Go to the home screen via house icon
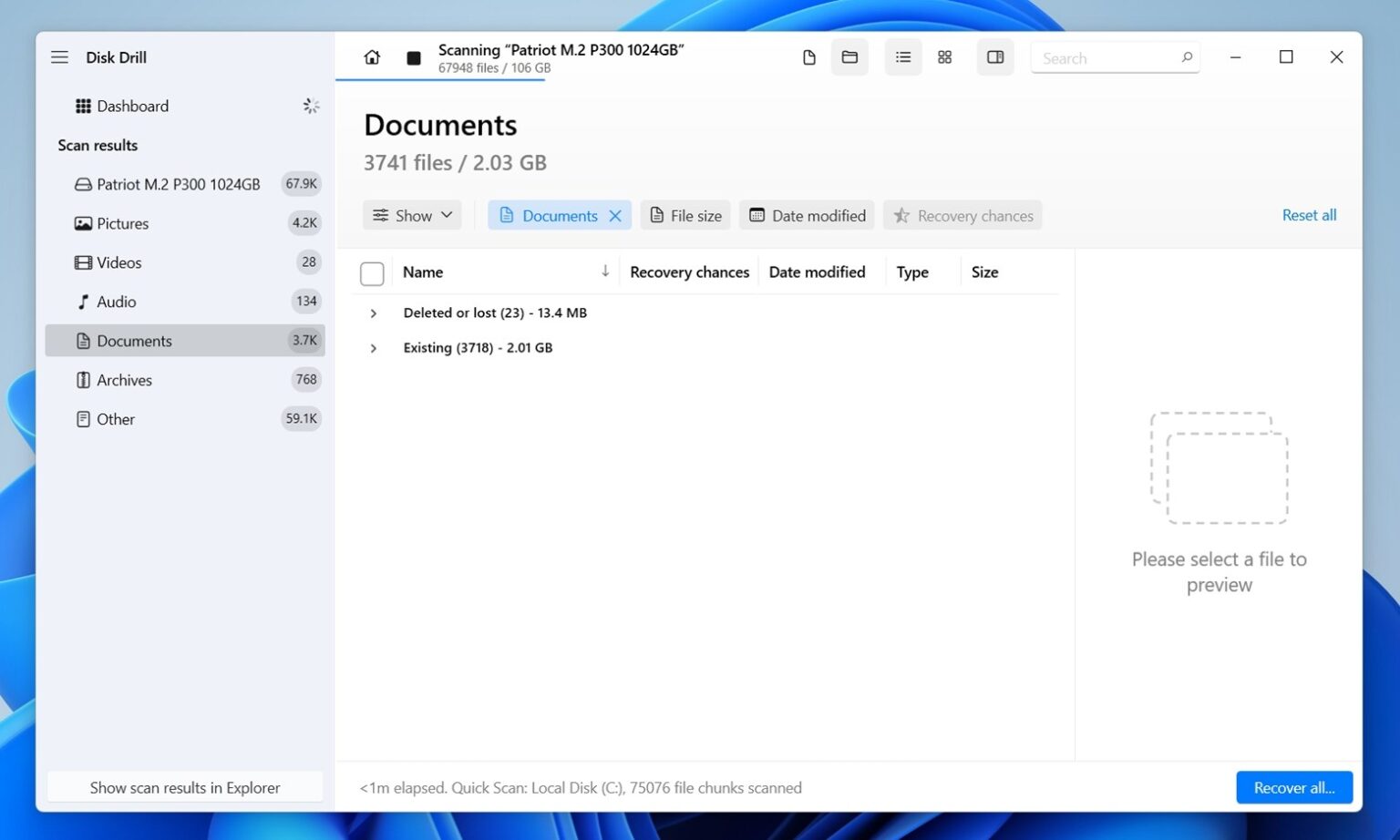Viewport: 1400px width, 840px height. pyautogui.click(x=372, y=56)
